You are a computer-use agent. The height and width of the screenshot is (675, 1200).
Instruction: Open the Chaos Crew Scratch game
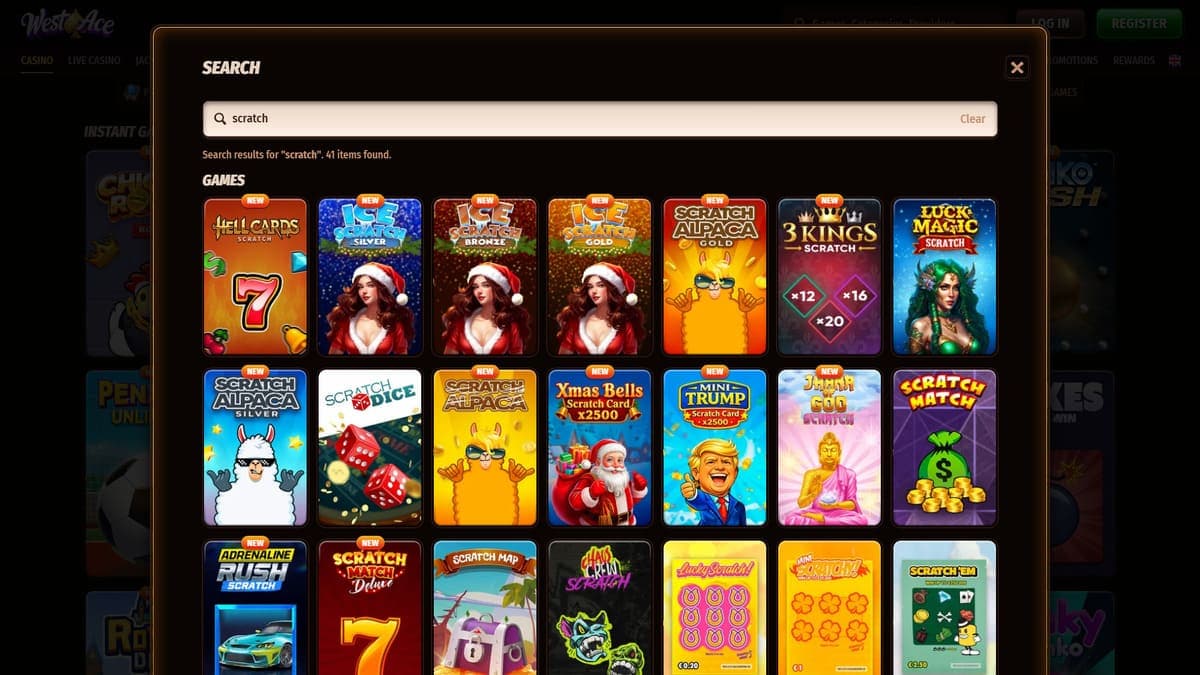click(600, 608)
